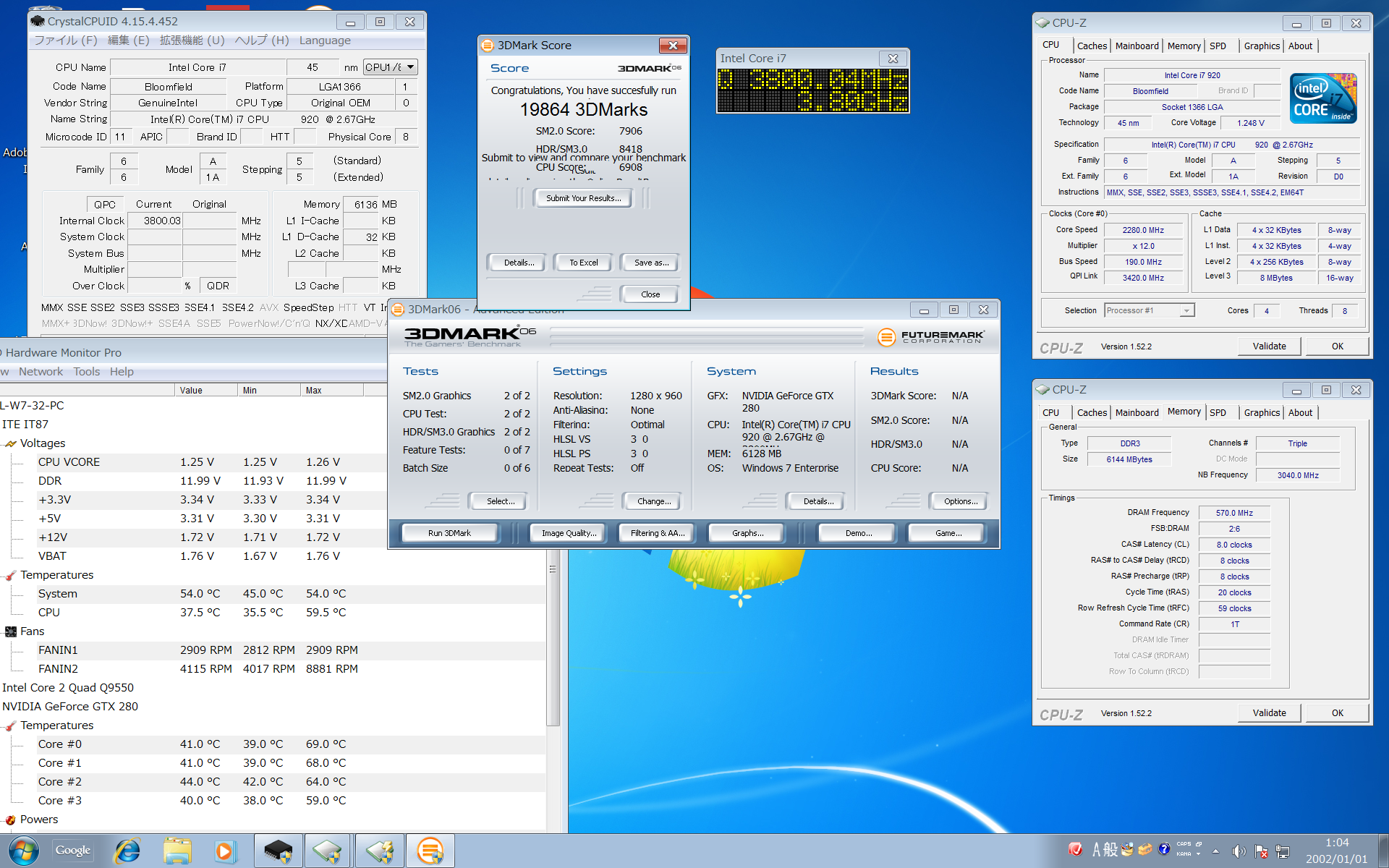Open the network tray icon
This screenshot has width=1389, height=868.
click(x=1283, y=851)
